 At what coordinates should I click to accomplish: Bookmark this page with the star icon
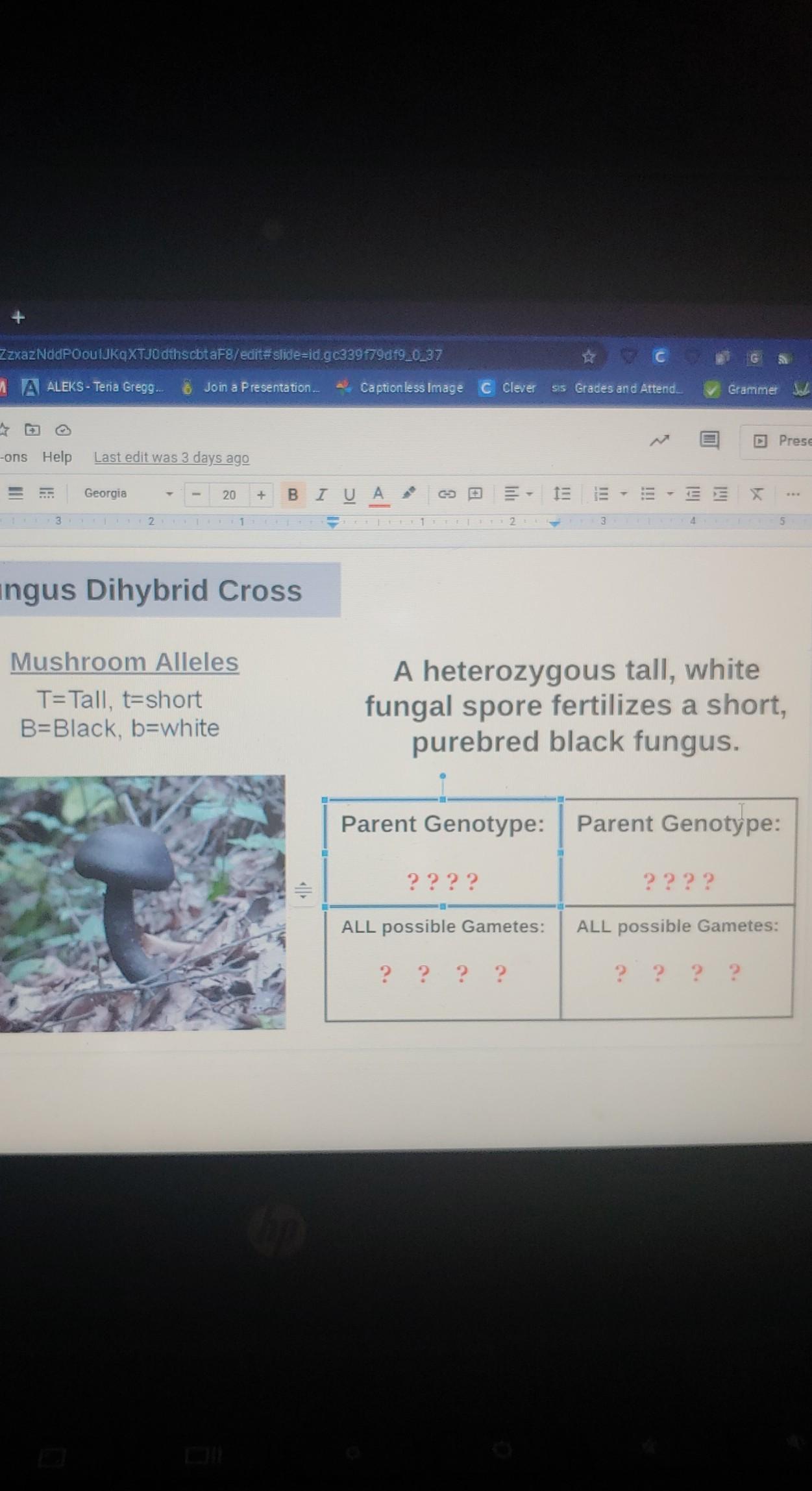point(588,356)
